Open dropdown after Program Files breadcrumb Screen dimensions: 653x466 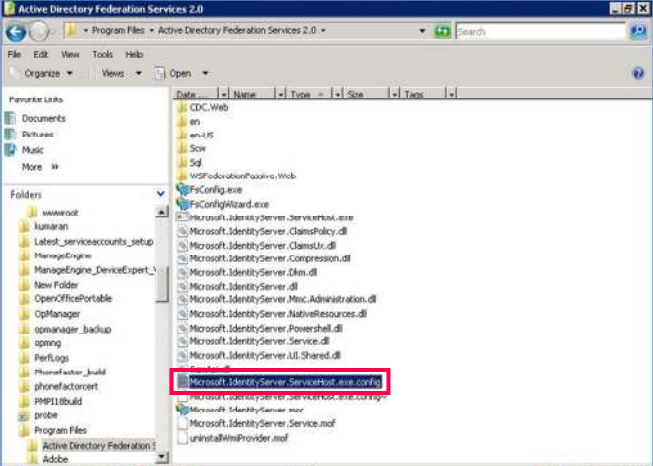click(151, 30)
